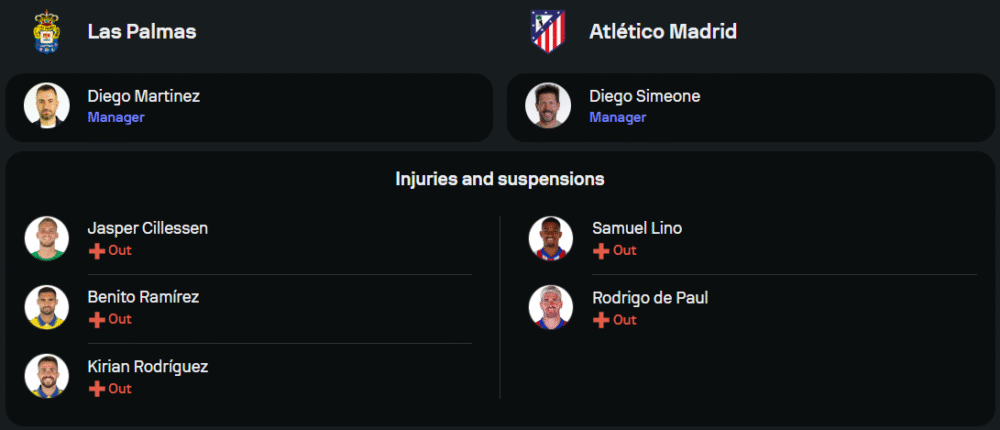
Task: Select the Samuel Lino player name
Action: coord(637,228)
